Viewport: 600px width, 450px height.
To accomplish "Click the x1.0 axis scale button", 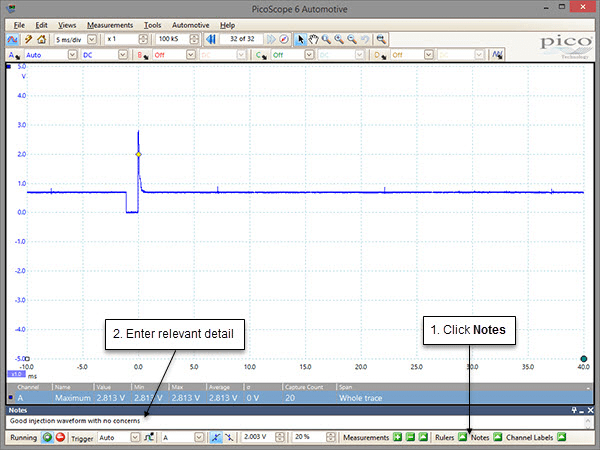I will point(16,374).
